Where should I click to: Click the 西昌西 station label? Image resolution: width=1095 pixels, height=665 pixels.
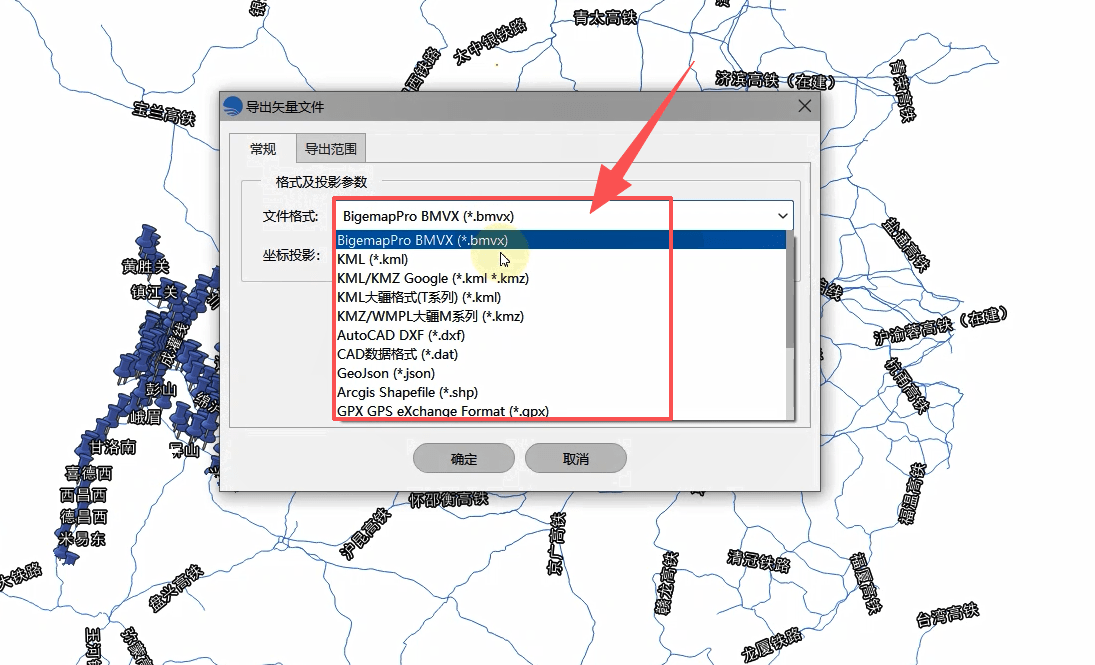[x=84, y=495]
